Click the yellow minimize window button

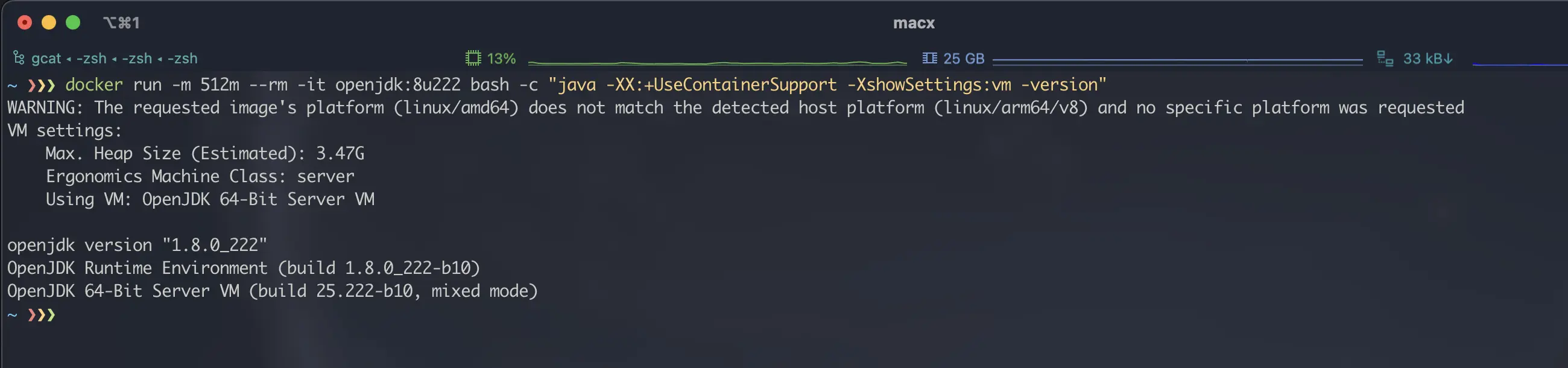[x=49, y=22]
